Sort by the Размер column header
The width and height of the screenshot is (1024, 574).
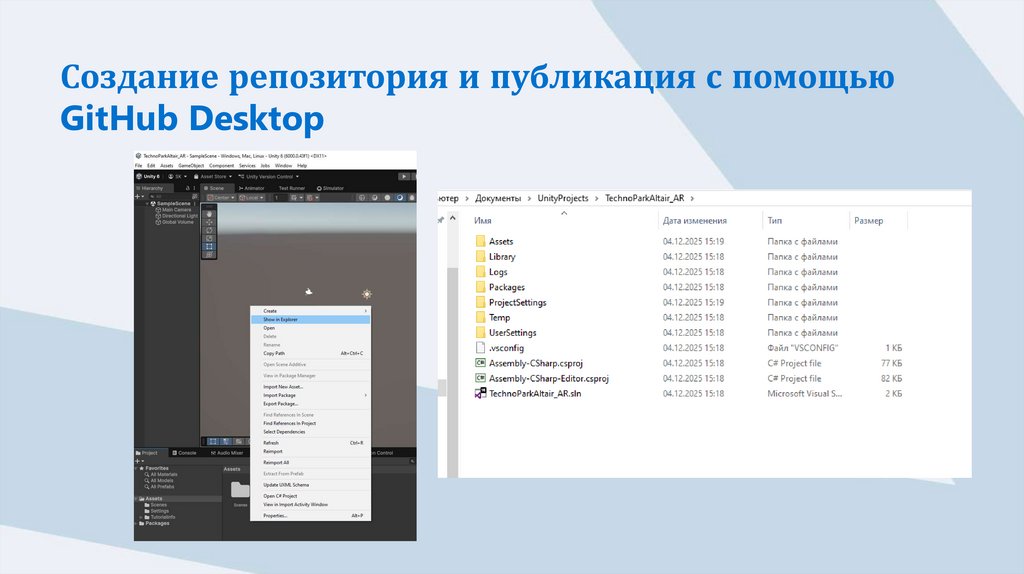[x=869, y=221]
